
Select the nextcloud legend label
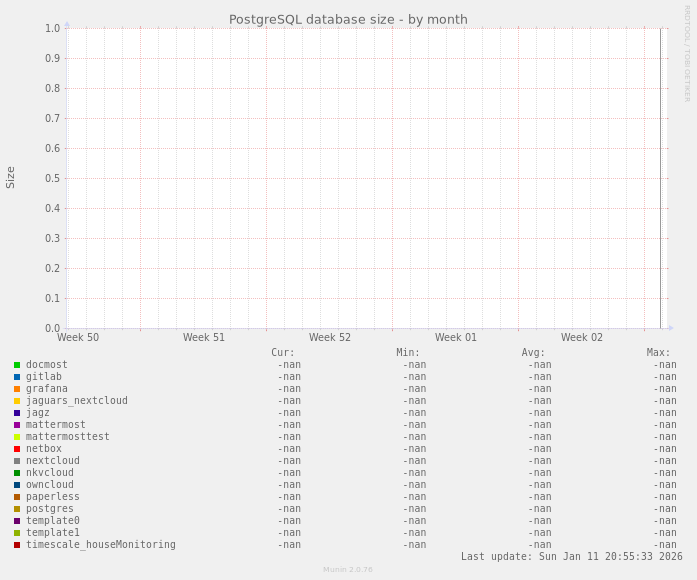pyautogui.click(x=52, y=460)
